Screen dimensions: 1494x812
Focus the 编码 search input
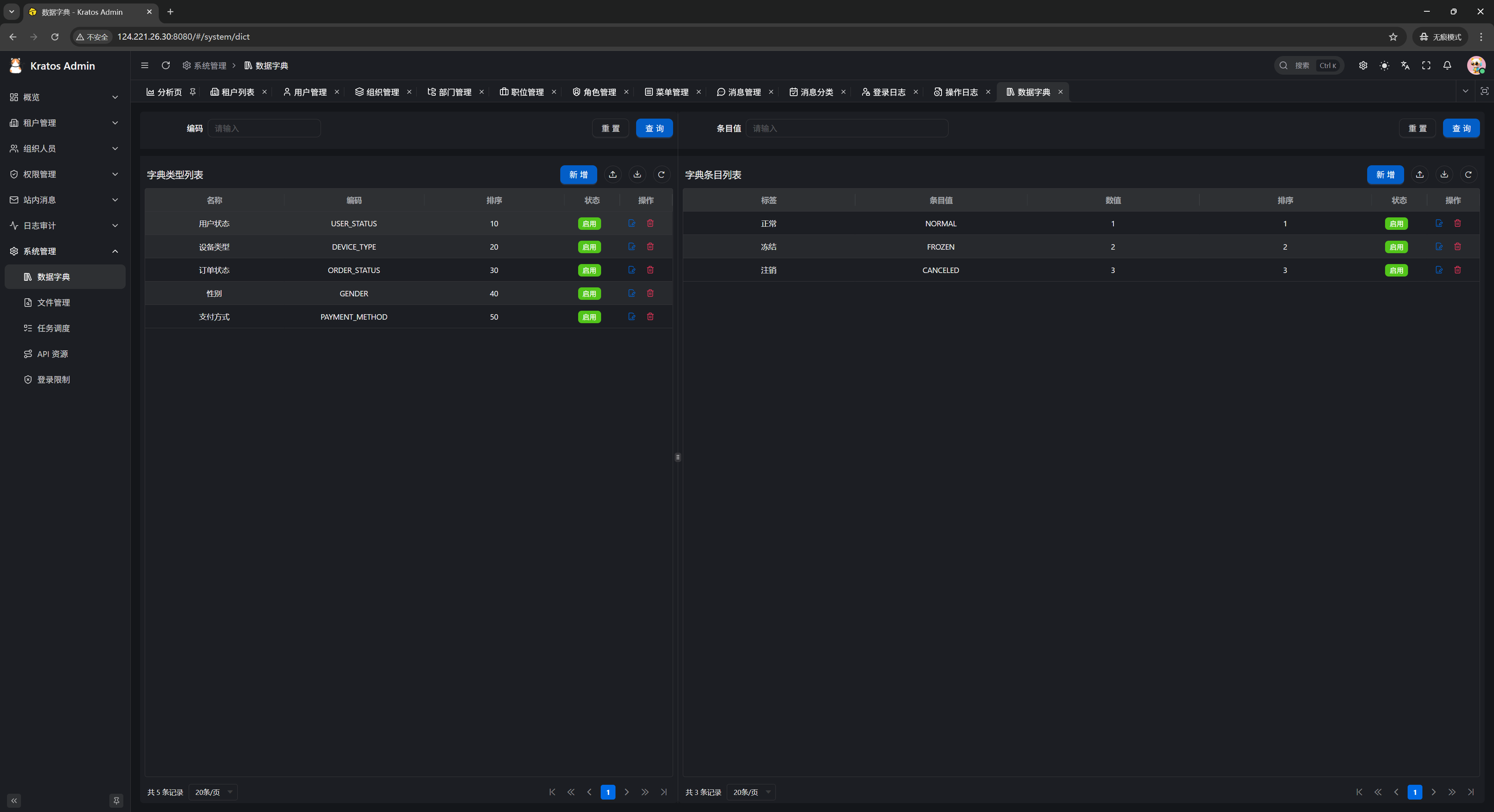coord(264,128)
